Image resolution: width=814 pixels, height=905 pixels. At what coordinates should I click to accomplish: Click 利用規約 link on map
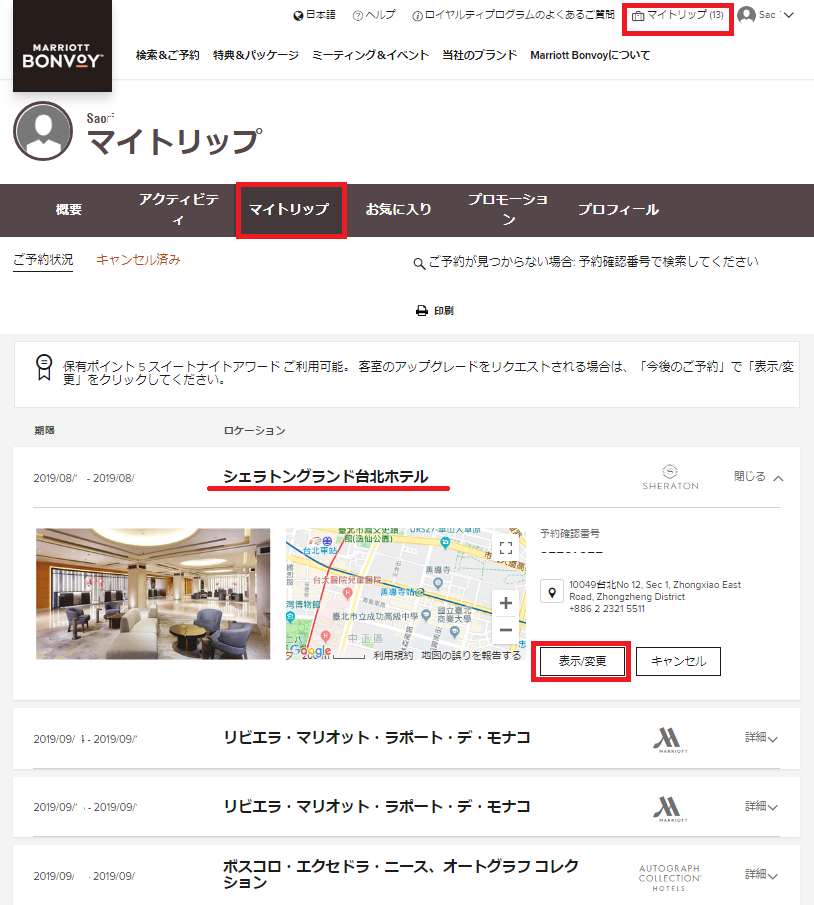[x=393, y=655]
